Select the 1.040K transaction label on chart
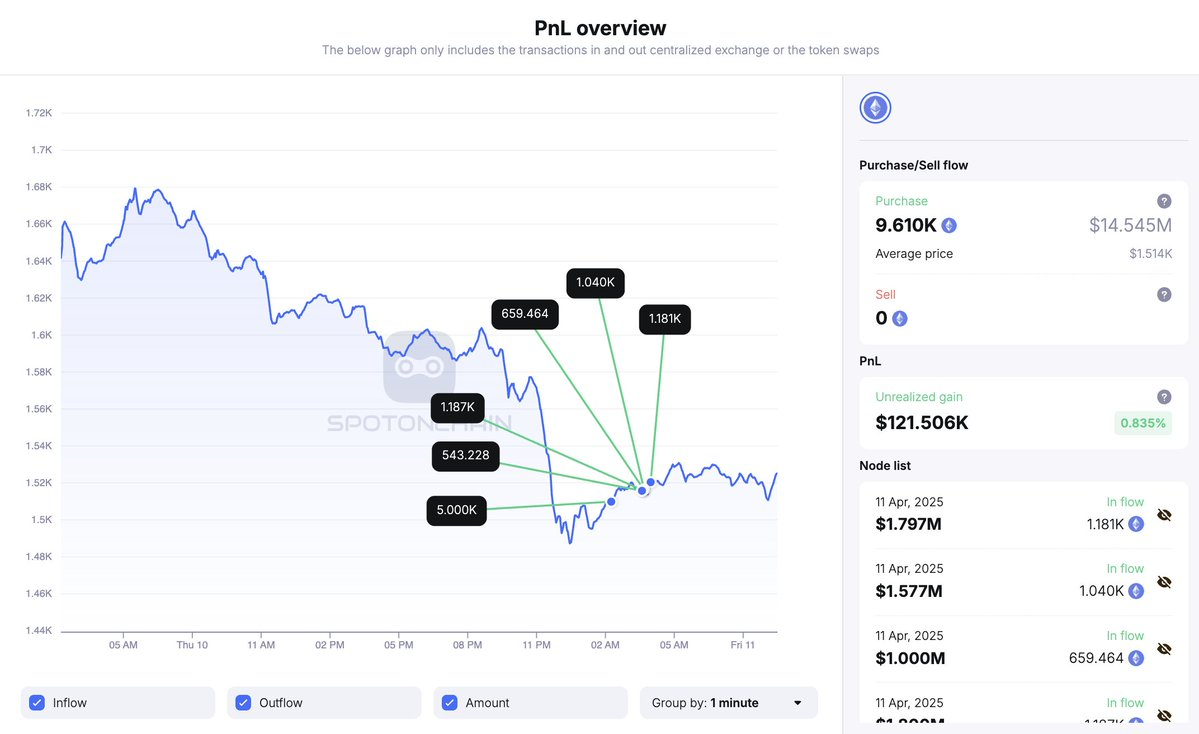This screenshot has height=734, width=1199. [596, 283]
